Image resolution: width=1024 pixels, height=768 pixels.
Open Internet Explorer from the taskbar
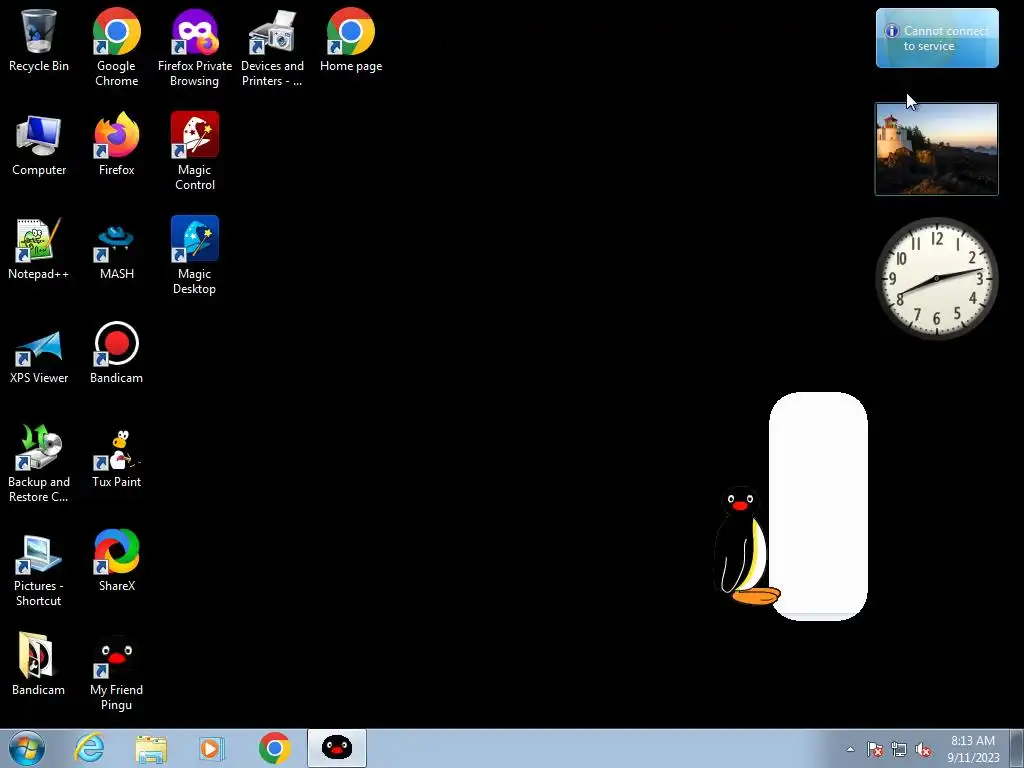click(x=89, y=748)
